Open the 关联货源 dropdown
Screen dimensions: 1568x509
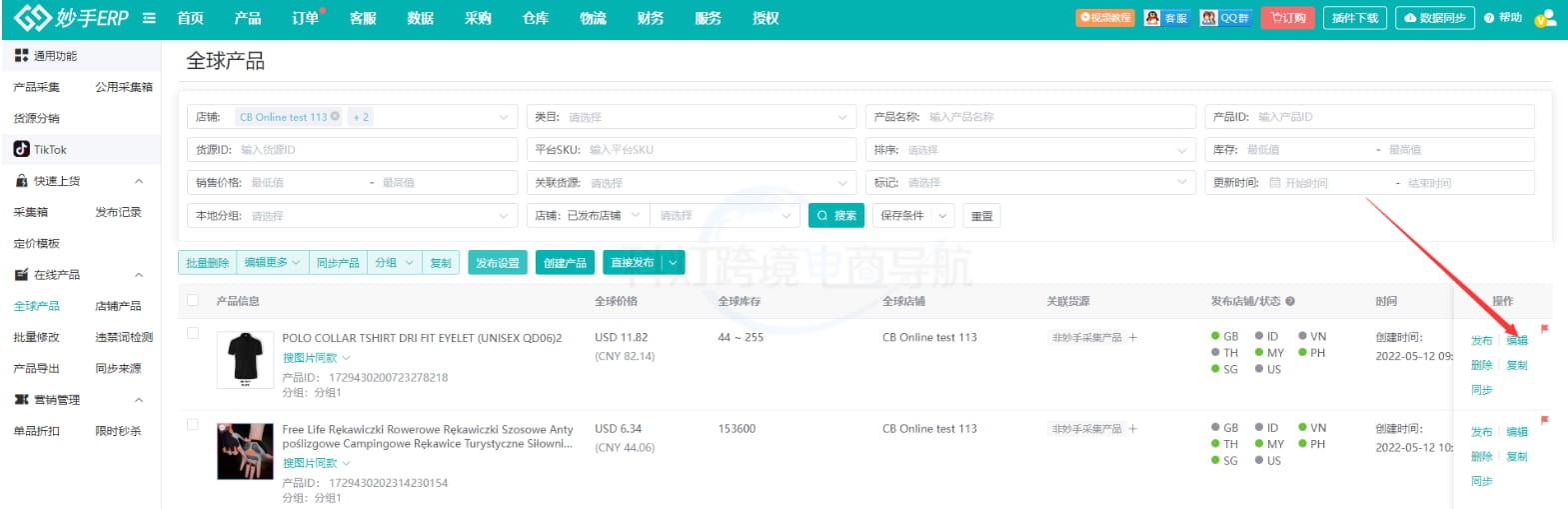click(x=692, y=183)
